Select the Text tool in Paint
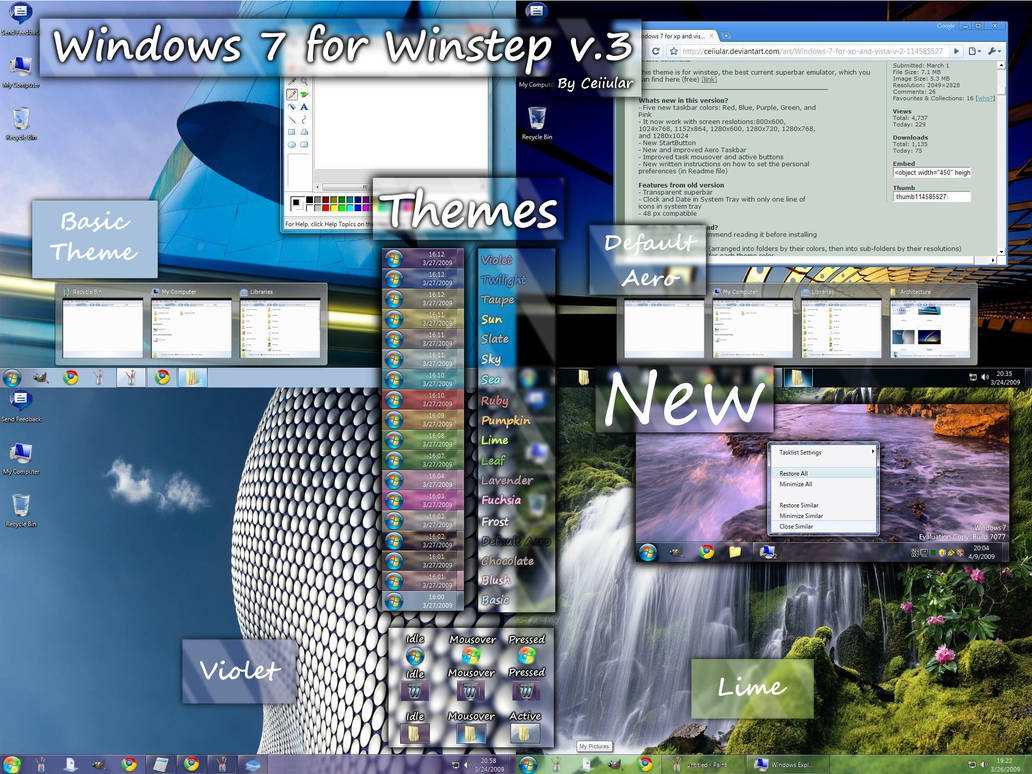1032x774 pixels. click(x=304, y=107)
